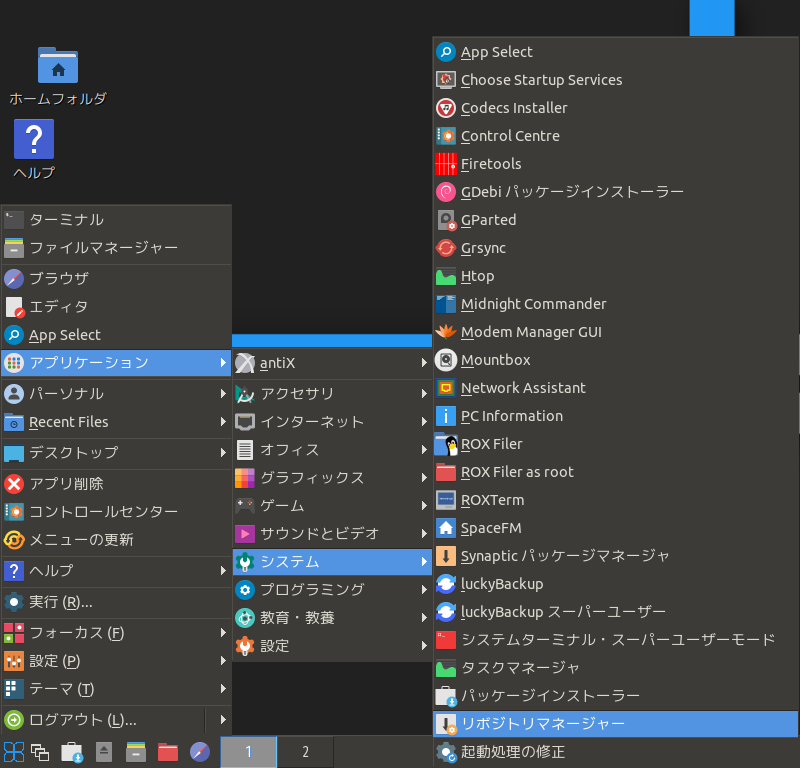The height and width of the screenshot is (768, 800).
Task: Open taskbar red folder icon
Action: click(x=168, y=752)
